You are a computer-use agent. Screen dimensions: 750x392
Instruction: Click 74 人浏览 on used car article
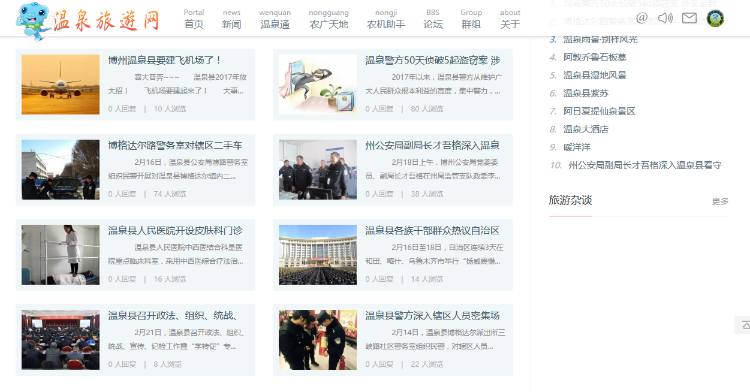point(170,194)
